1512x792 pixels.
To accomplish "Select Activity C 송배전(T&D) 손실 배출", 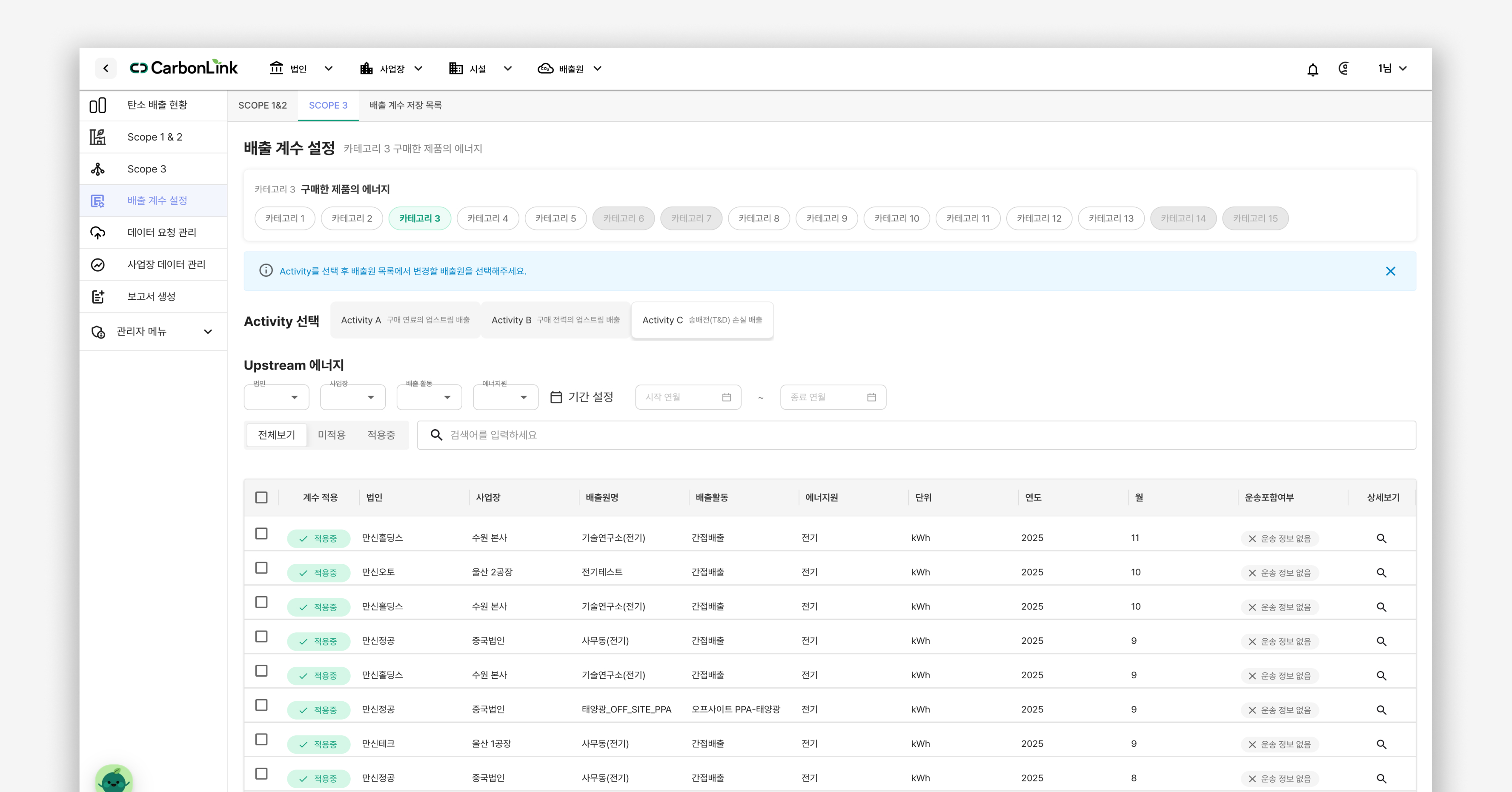I will tap(702, 320).
